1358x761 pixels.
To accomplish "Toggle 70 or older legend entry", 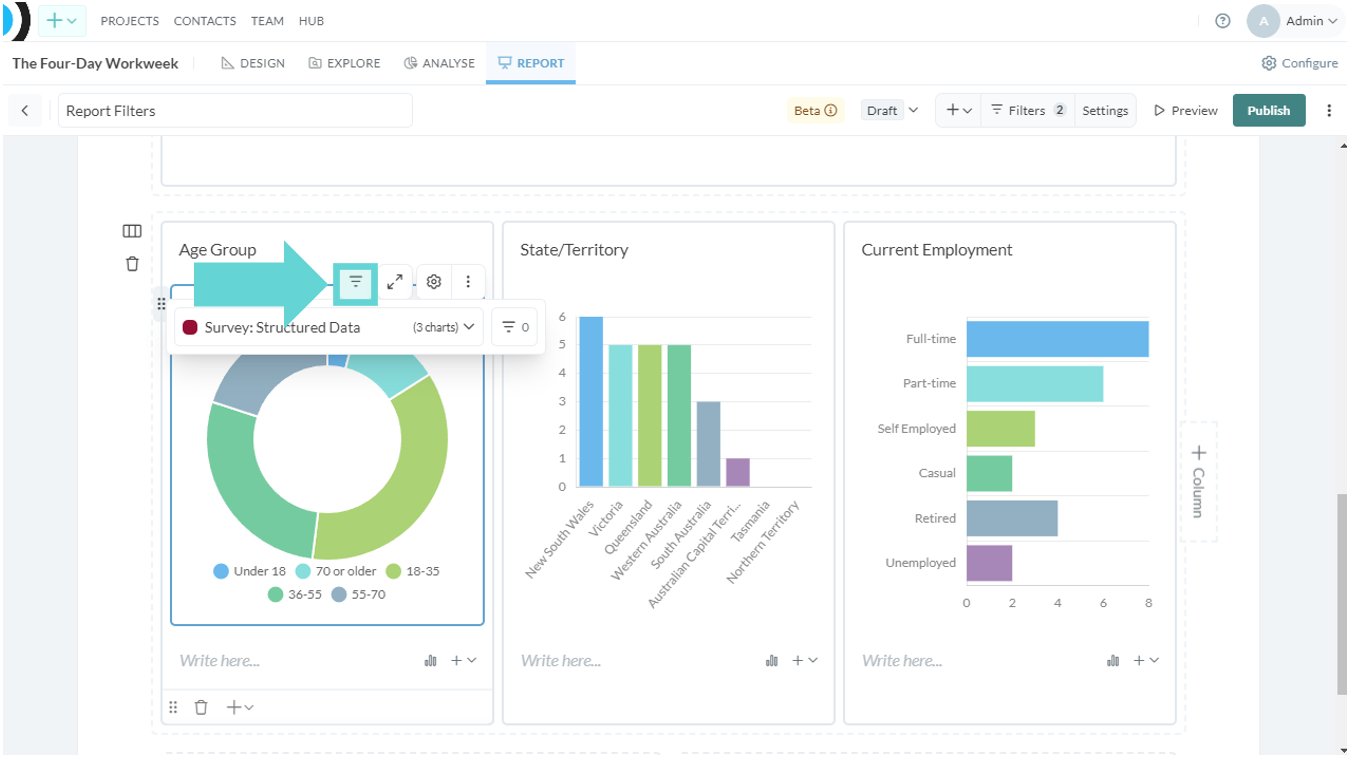I will (336, 571).
